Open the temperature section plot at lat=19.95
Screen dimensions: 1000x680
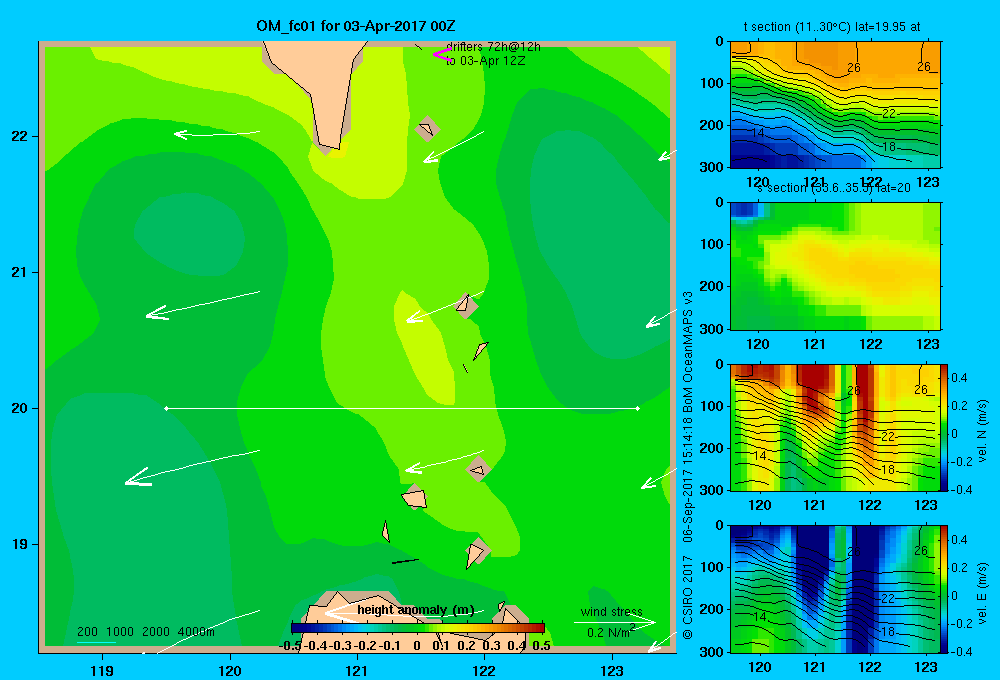(835, 105)
